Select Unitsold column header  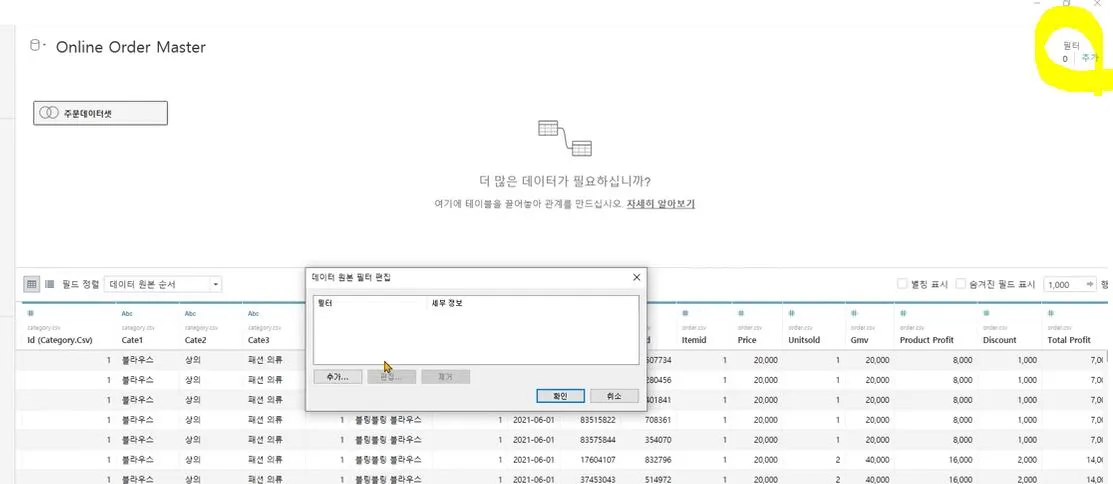pos(804,340)
